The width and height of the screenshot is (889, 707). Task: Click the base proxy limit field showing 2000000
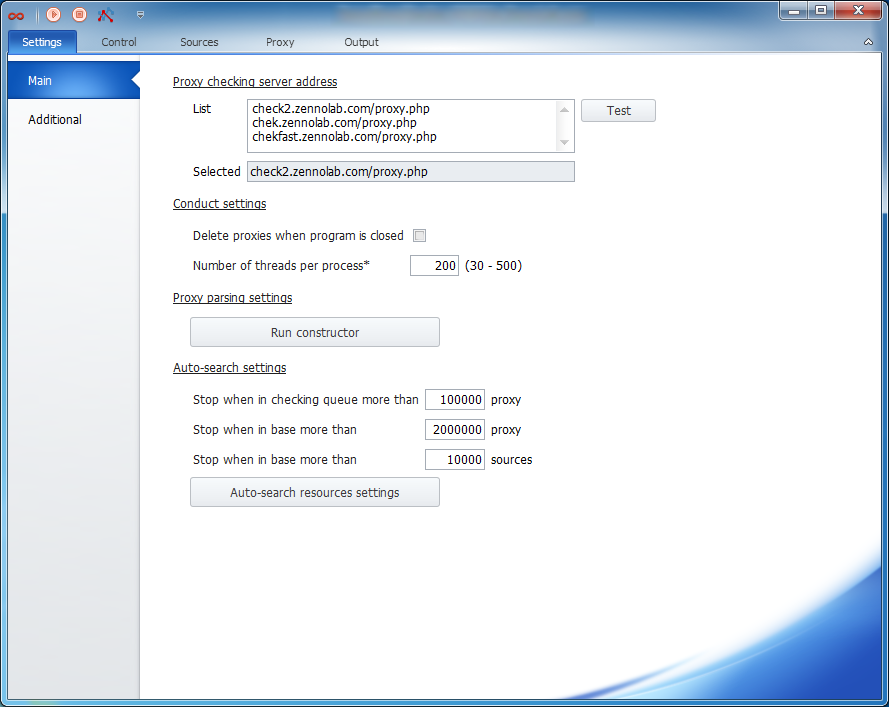click(455, 430)
